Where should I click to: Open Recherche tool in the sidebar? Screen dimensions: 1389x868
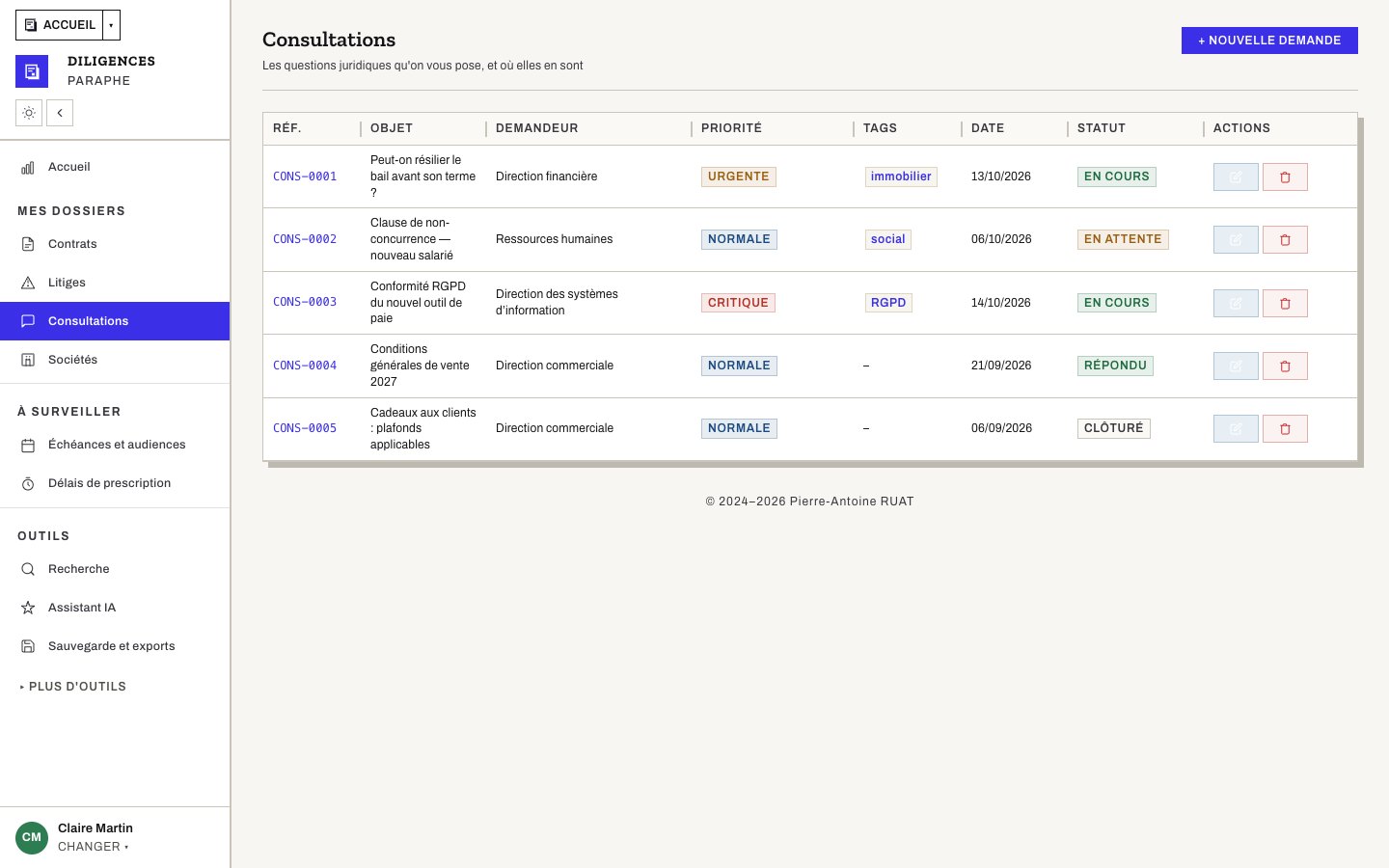[x=115, y=569]
